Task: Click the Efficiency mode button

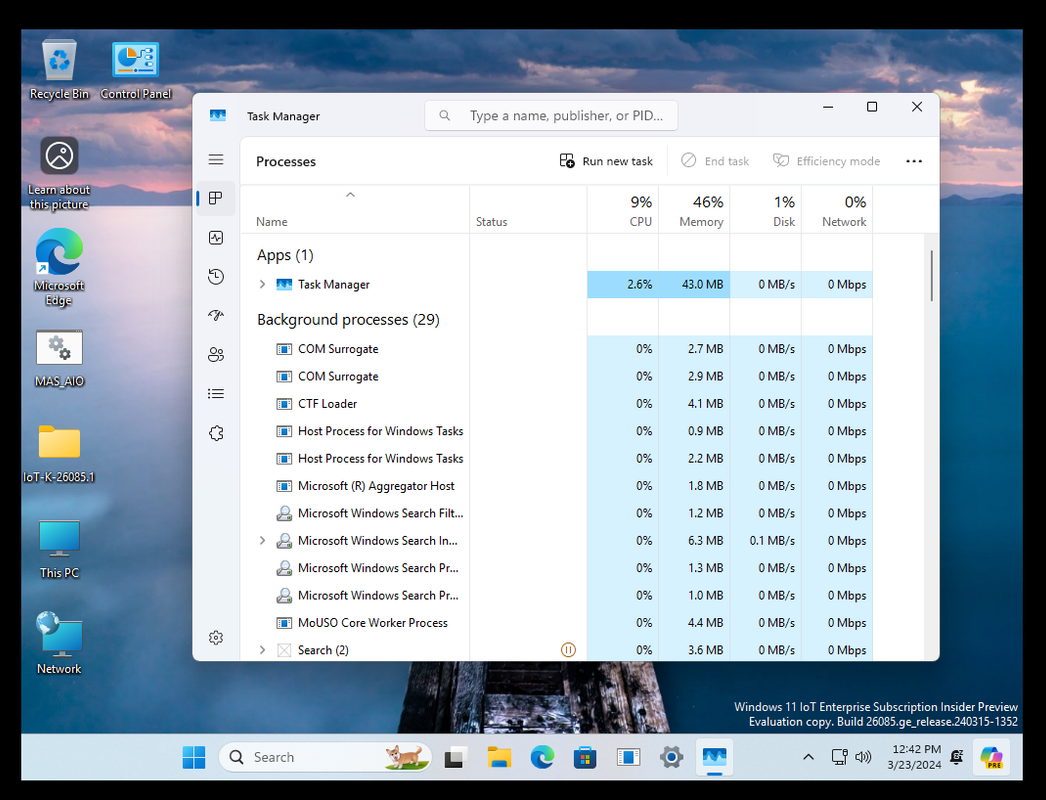Action: [827, 161]
